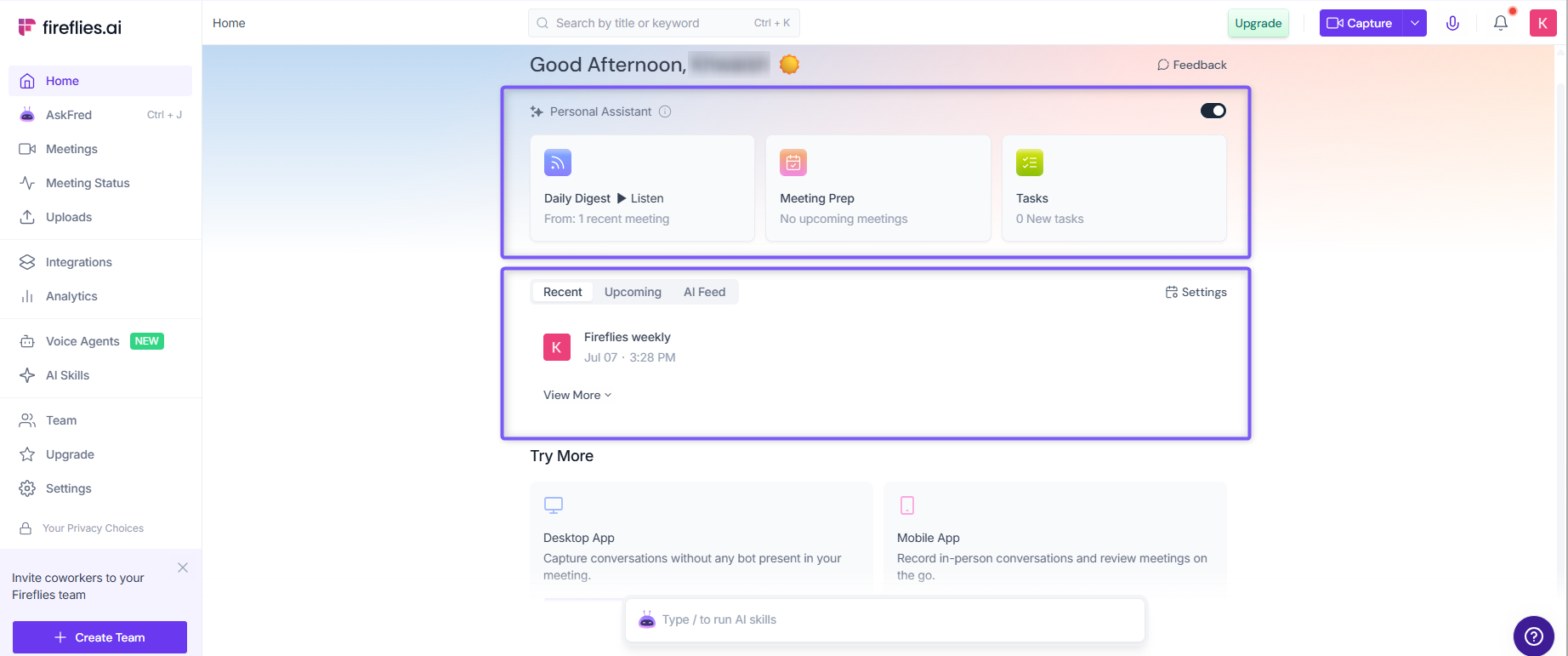Open Home in the sidebar
The height and width of the screenshot is (656, 1568).
100,81
